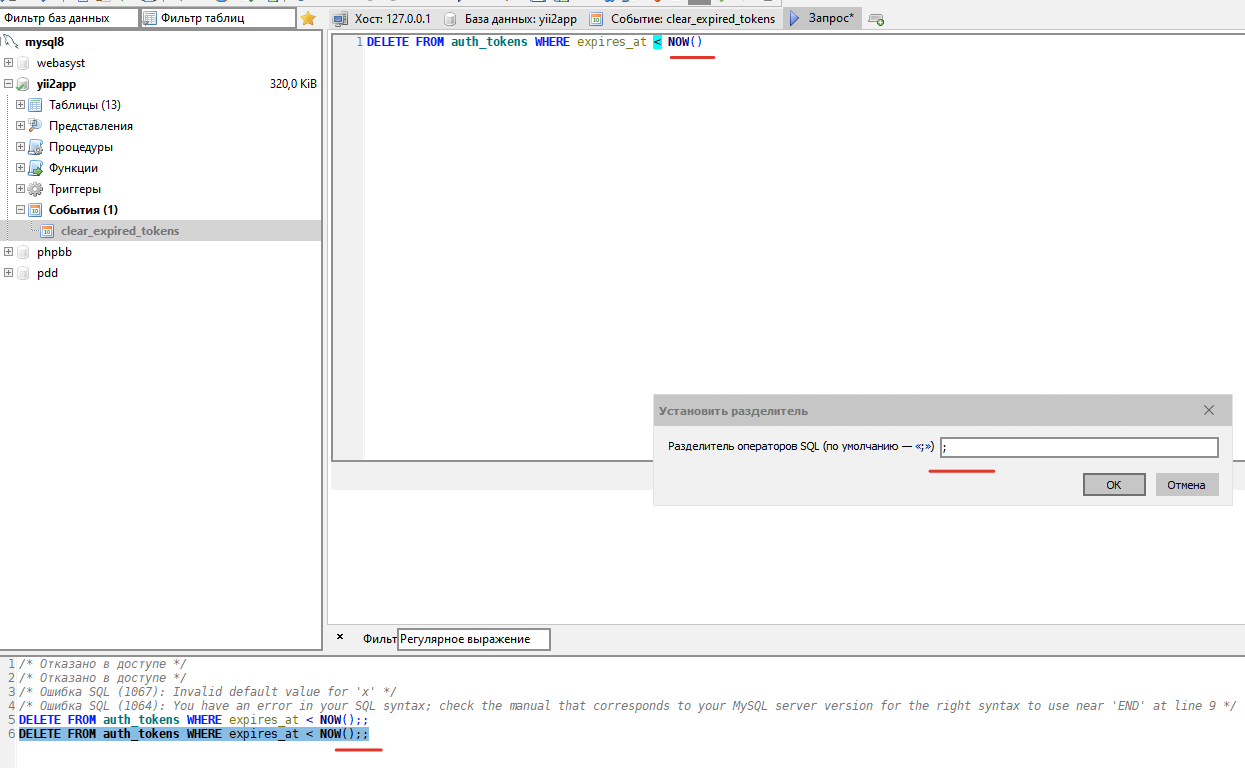The image size is (1245, 768).
Task: Click the DELETE FROM line in the query editor
Action: point(535,42)
